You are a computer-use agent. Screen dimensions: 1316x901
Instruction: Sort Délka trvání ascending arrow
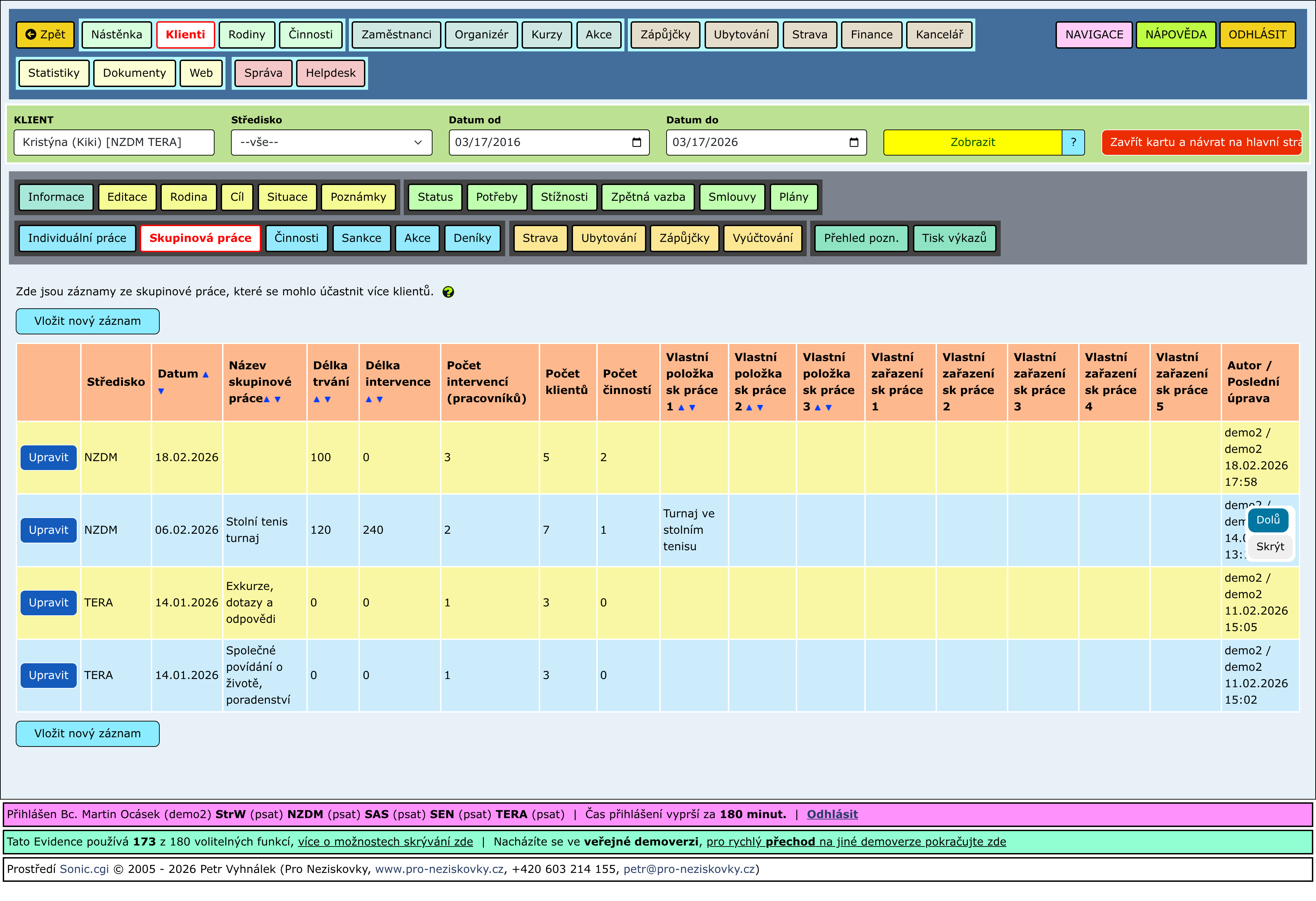(317, 399)
